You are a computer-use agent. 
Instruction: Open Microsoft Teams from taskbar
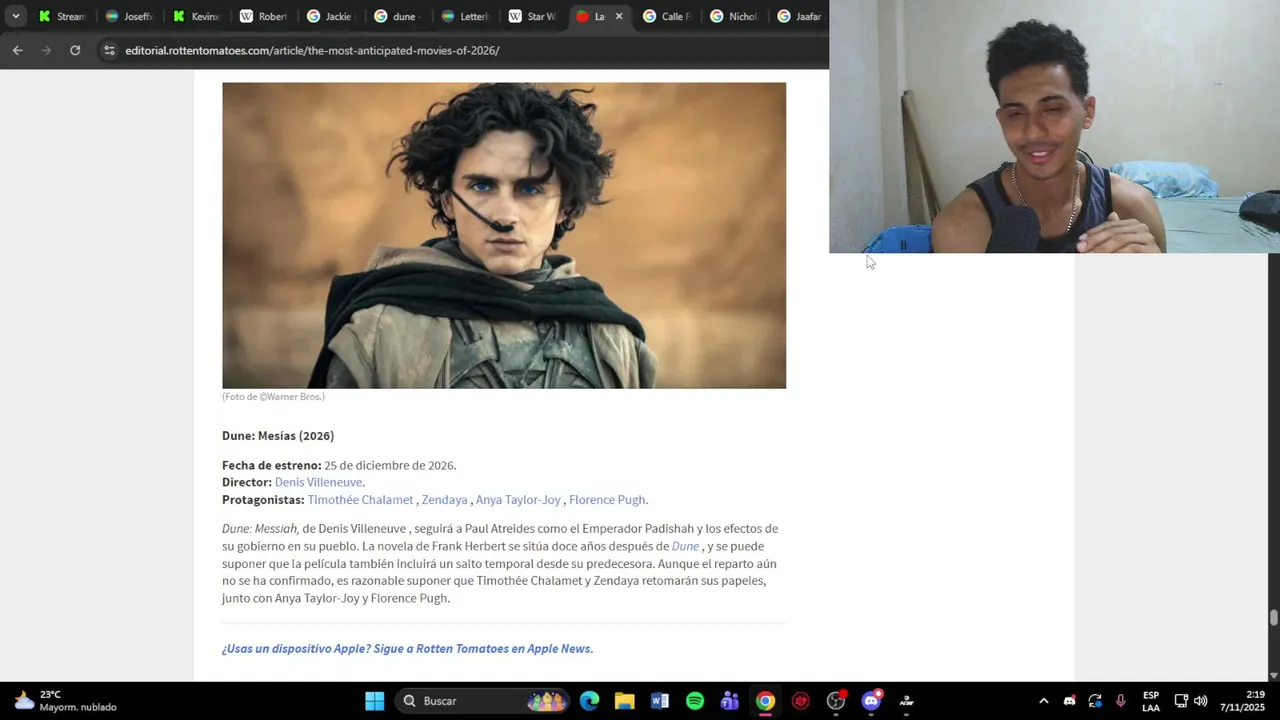[x=730, y=701]
